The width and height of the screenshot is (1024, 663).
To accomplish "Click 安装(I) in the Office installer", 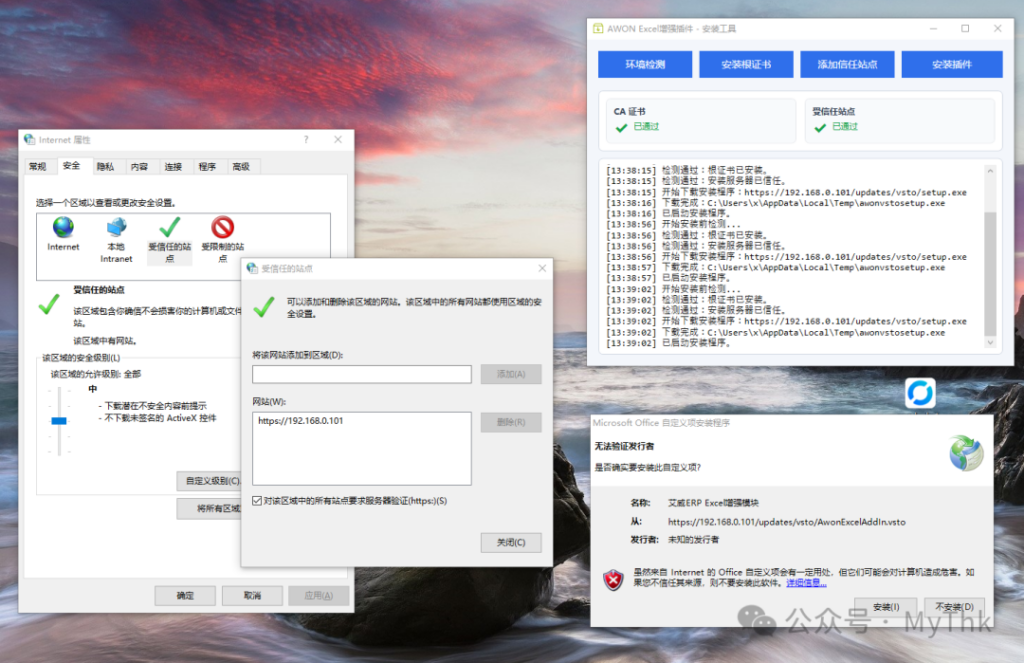I will click(x=886, y=607).
